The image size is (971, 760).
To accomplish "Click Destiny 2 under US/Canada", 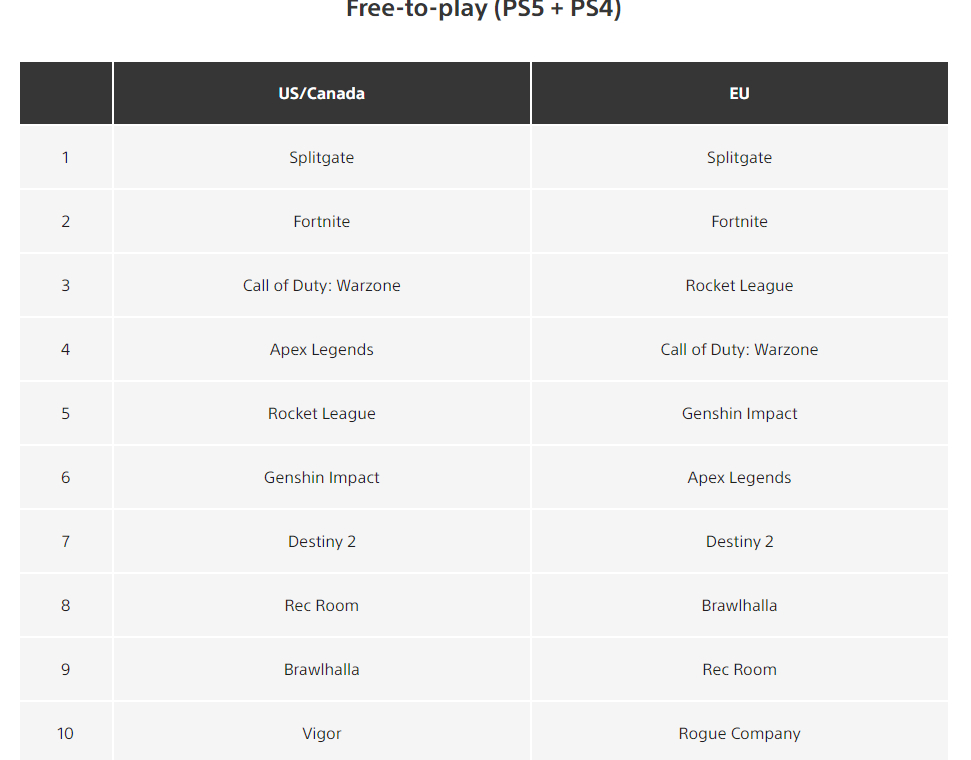I will click(x=321, y=541).
